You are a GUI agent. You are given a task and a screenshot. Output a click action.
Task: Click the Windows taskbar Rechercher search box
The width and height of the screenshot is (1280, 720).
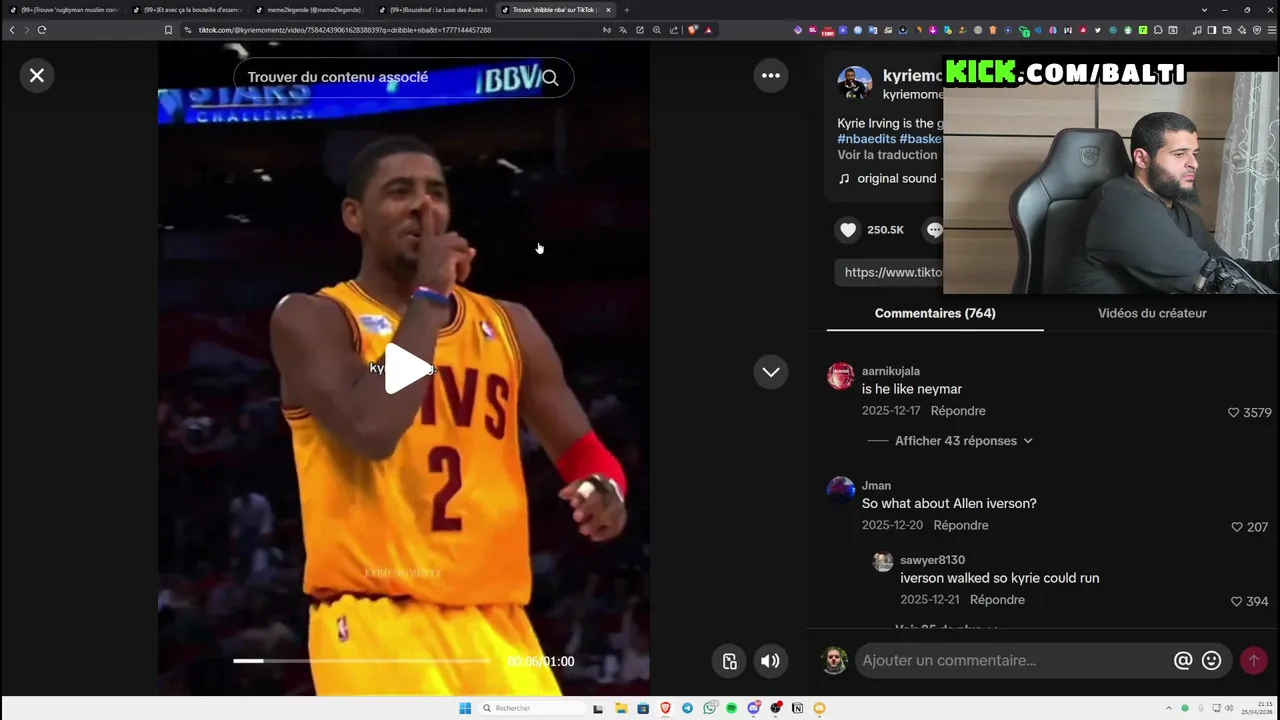(x=530, y=708)
